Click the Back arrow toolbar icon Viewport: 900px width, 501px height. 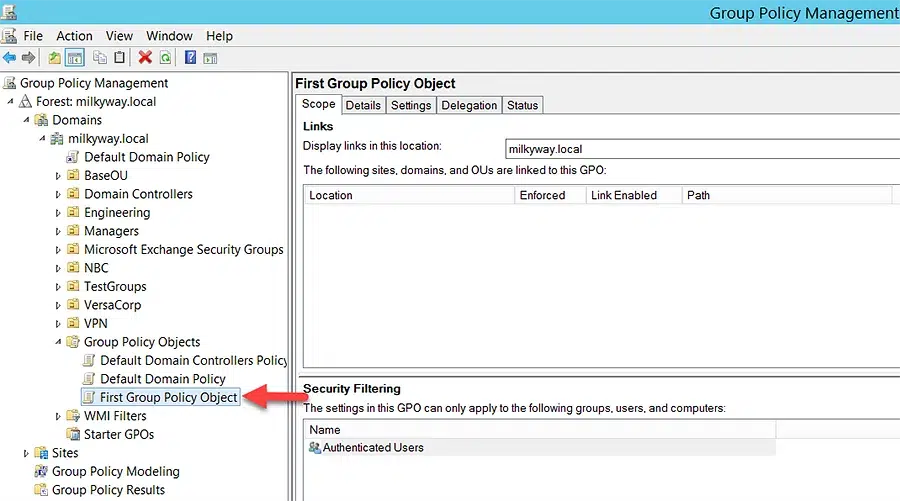tap(9, 57)
